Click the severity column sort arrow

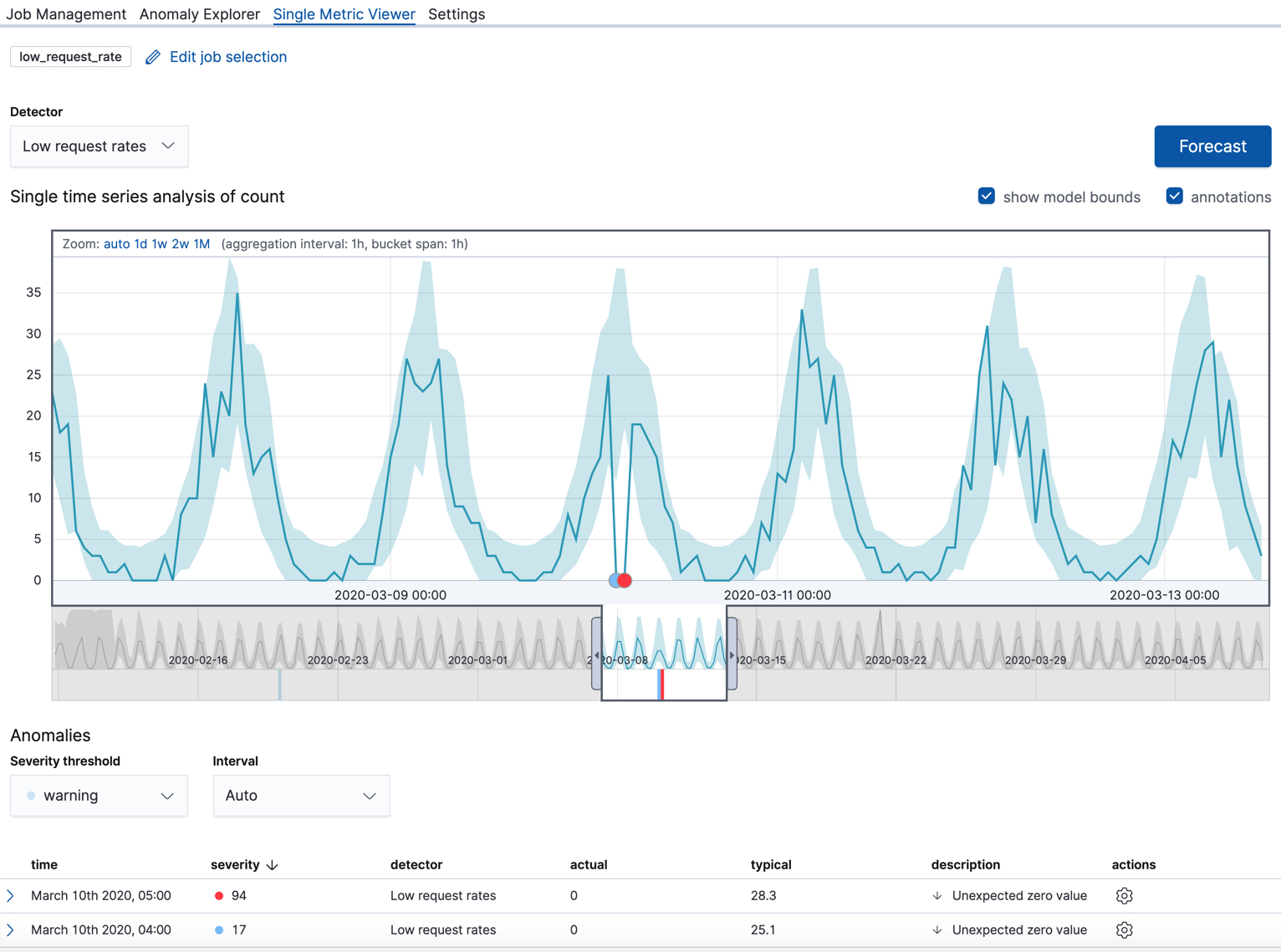[x=273, y=865]
